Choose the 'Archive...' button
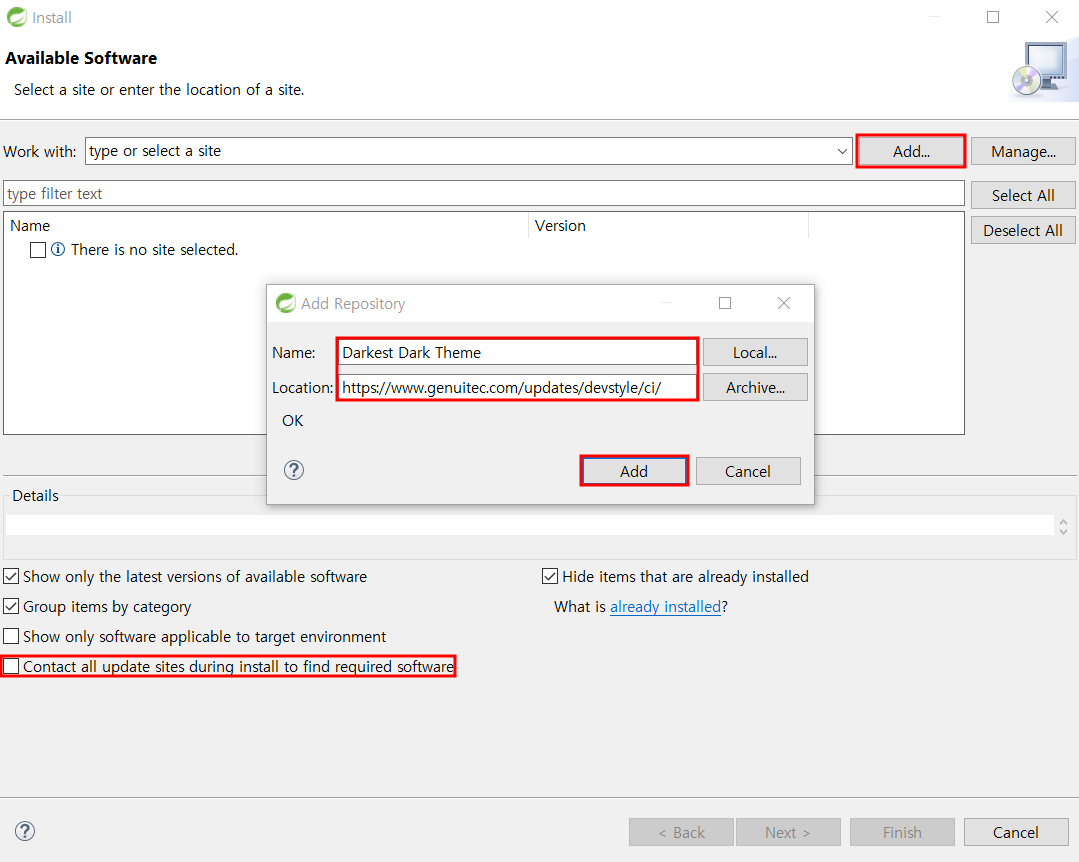This screenshot has height=862, width=1079. tap(755, 387)
